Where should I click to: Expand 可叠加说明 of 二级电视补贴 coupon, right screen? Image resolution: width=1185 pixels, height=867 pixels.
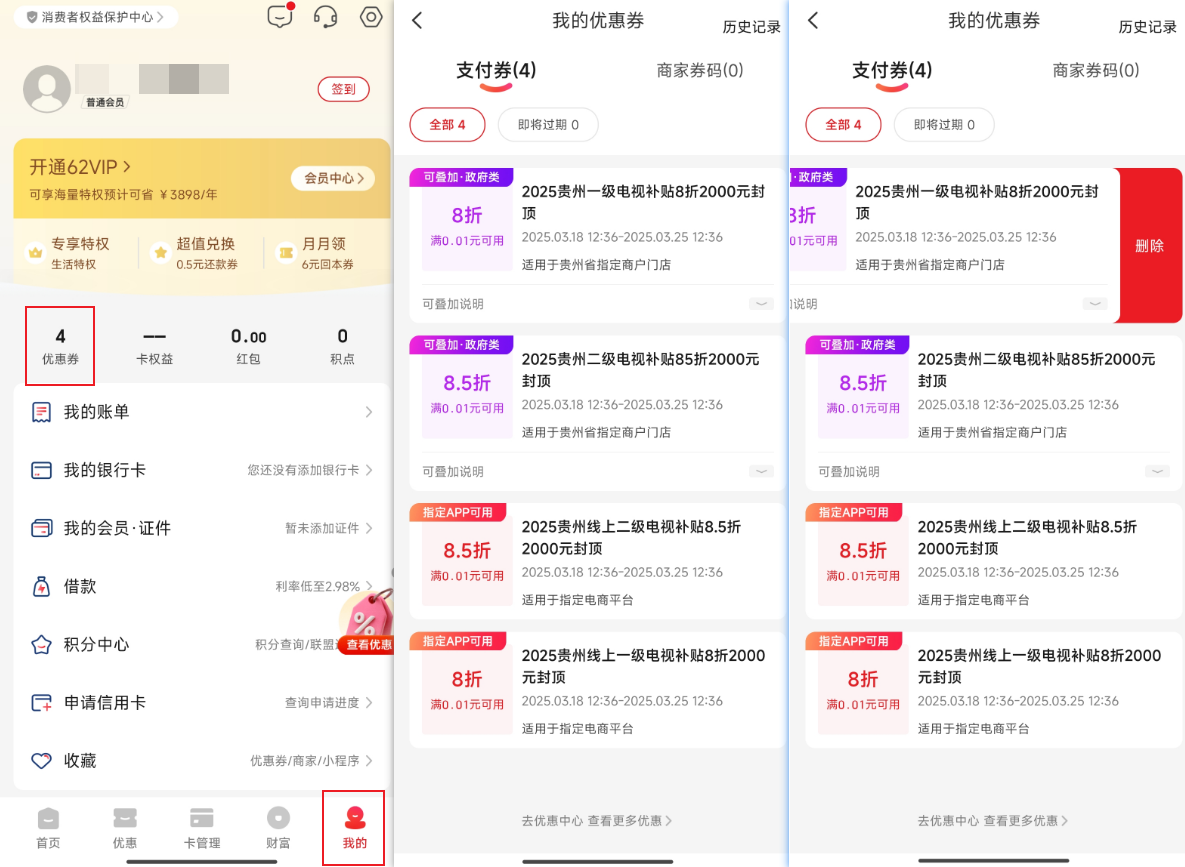(x=1157, y=472)
